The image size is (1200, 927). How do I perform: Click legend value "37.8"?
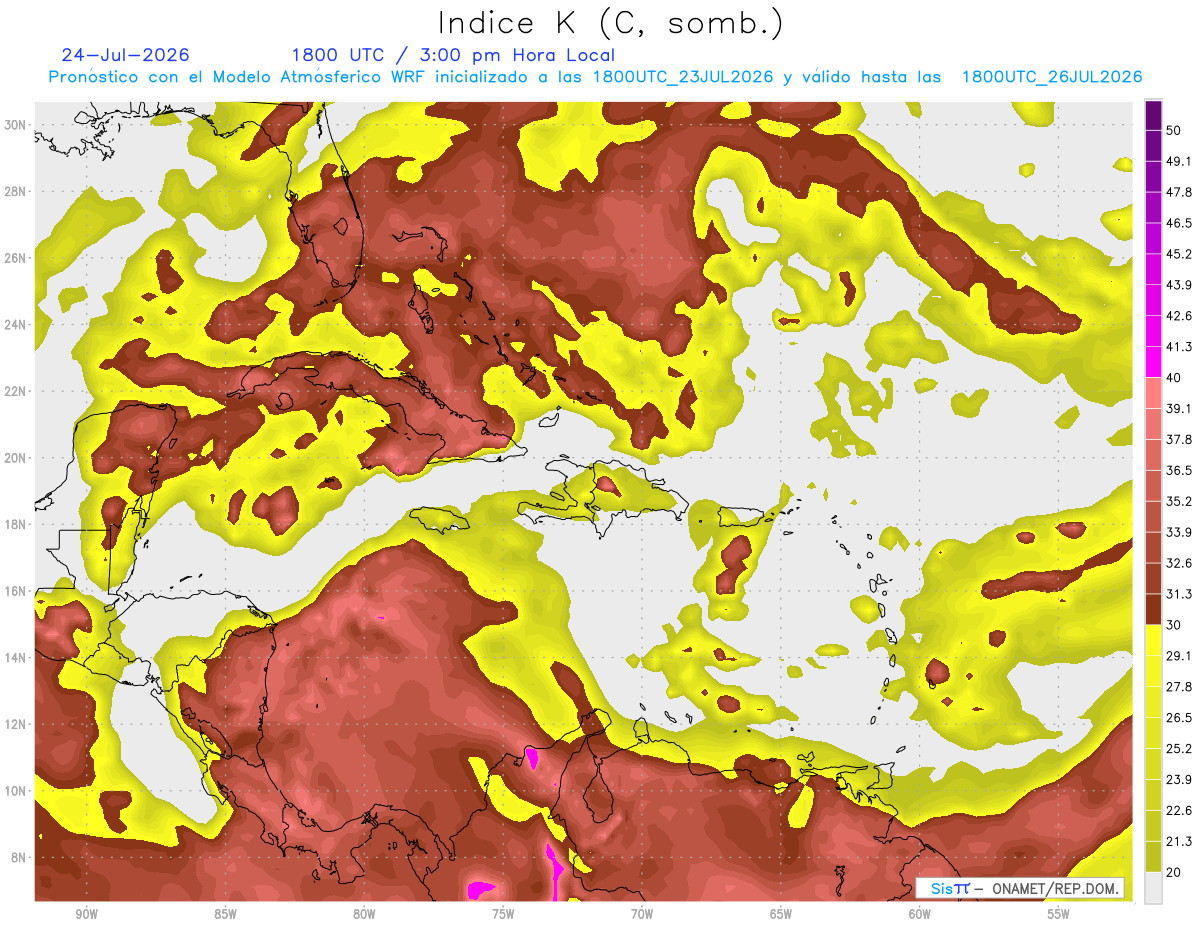pos(1179,439)
